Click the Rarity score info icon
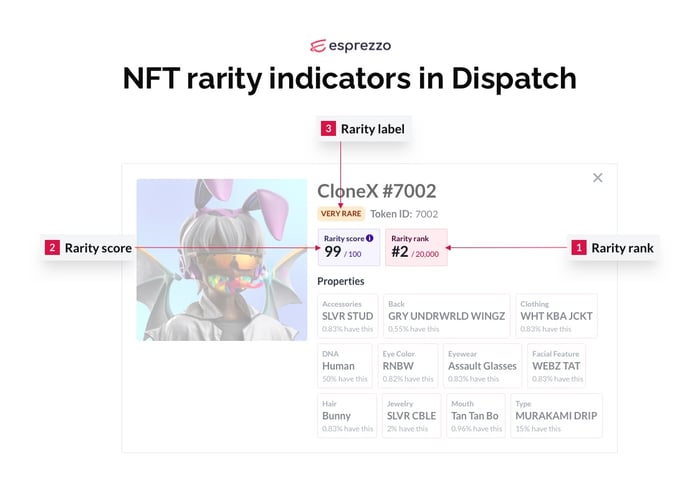Image resolution: width=700 pixels, height=493 pixels. pyautogui.click(x=370, y=238)
